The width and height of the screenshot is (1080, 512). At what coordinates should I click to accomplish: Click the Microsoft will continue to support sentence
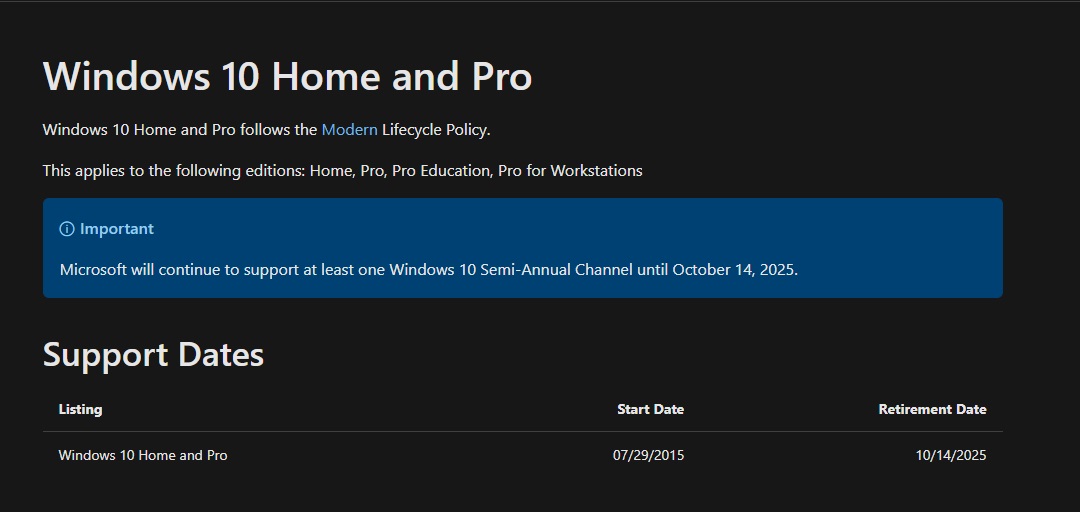tap(428, 269)
